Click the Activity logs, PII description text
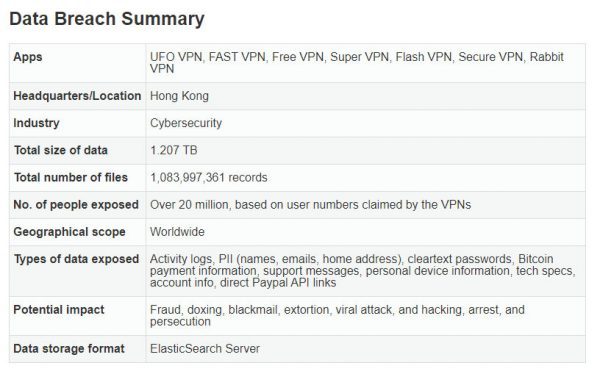The image size is (600, 374). [x=362, y=271]
